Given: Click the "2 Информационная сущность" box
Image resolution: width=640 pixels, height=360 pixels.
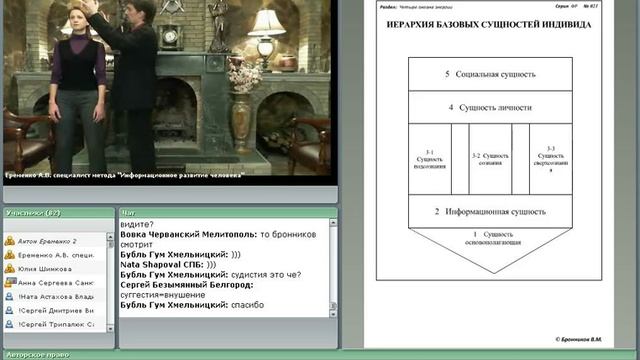Looking at the screenshot, I should pos(490,211).
